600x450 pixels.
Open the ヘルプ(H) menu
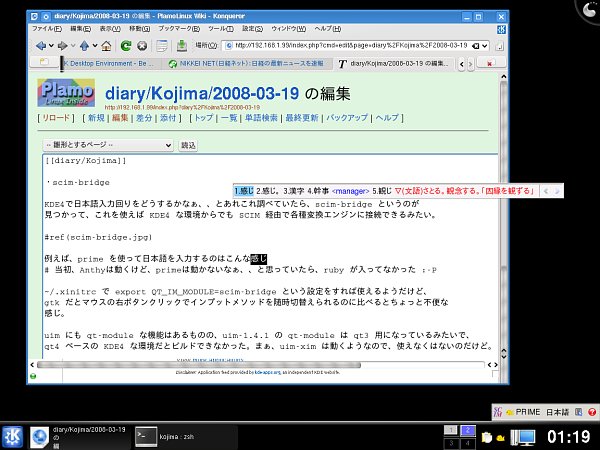pyautogui.click(x=328, y=29)
